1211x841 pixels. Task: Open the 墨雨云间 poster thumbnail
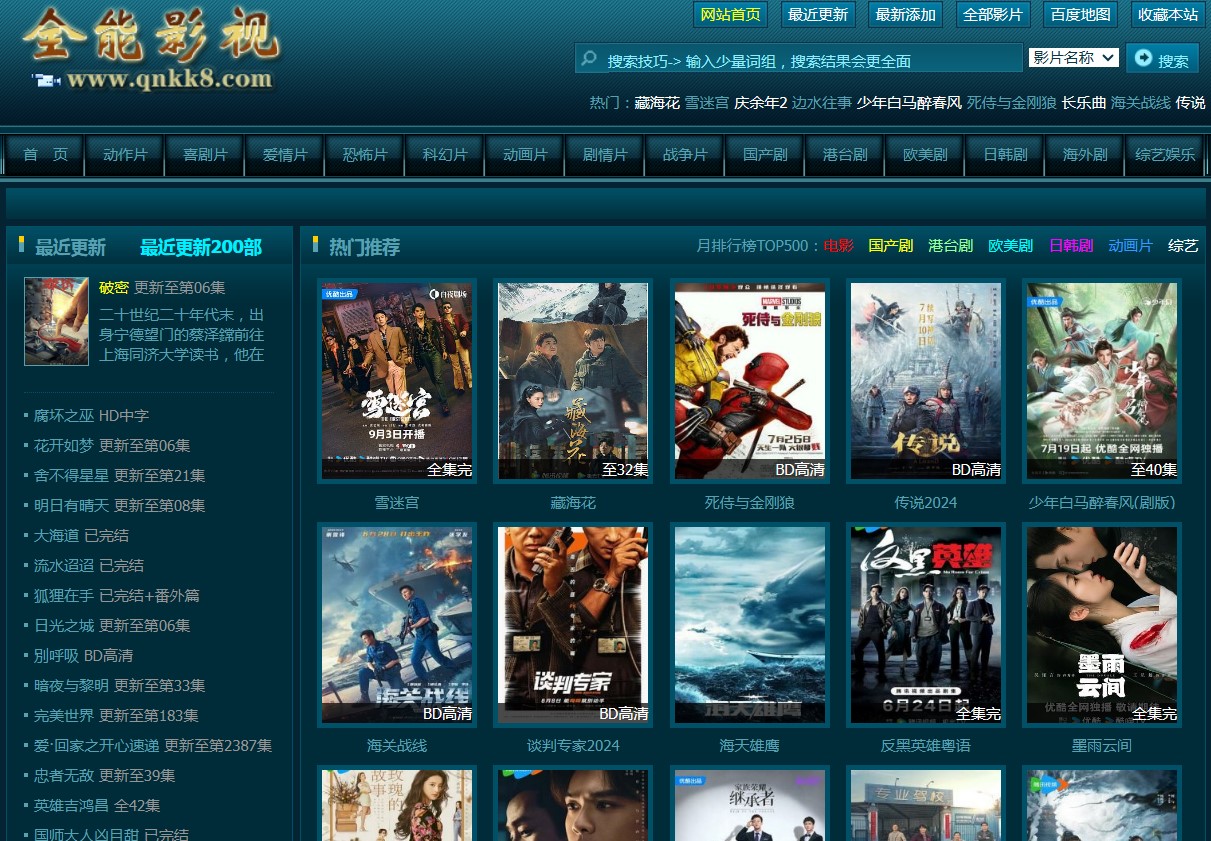[x=1102, y=625]
